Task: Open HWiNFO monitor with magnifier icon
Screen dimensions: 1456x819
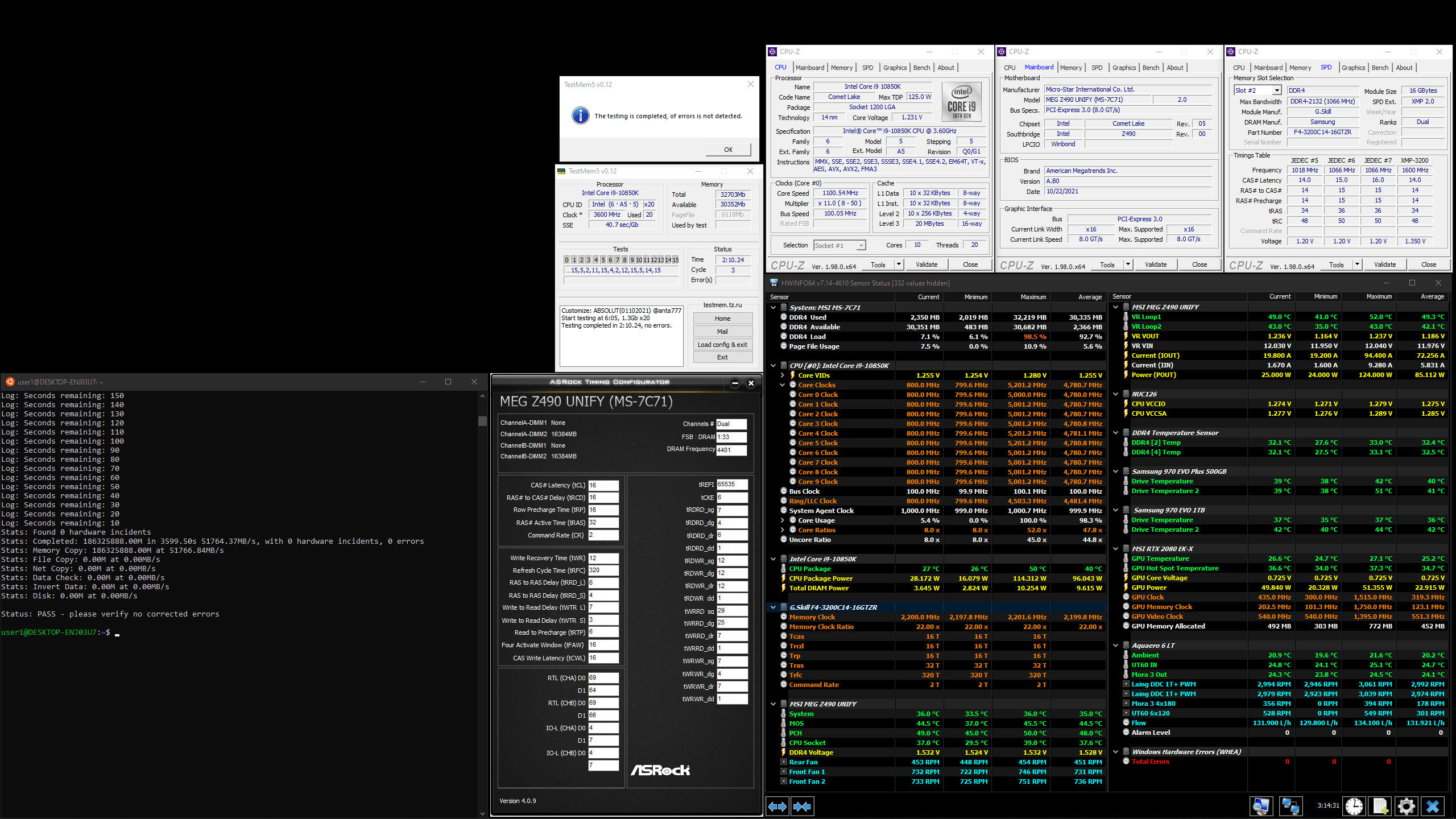Action: (x=1261, y=806)
